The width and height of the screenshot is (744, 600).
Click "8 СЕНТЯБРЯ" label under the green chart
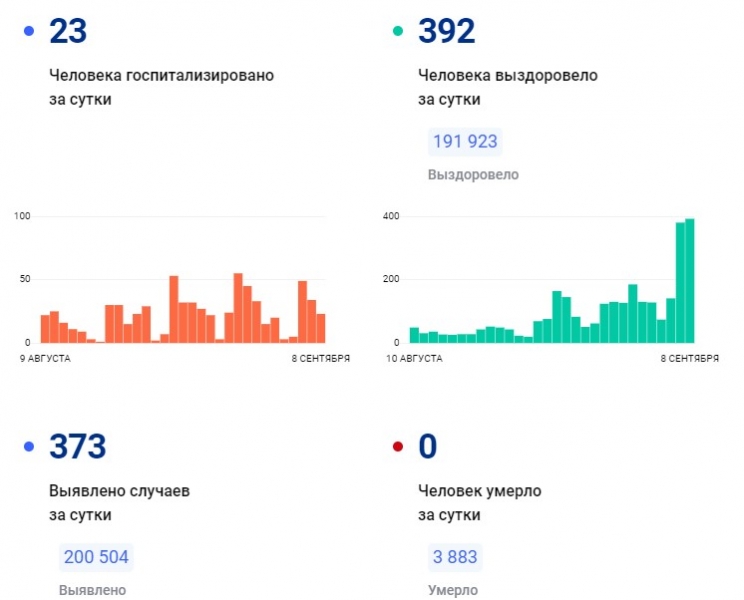tap(687, 358)
